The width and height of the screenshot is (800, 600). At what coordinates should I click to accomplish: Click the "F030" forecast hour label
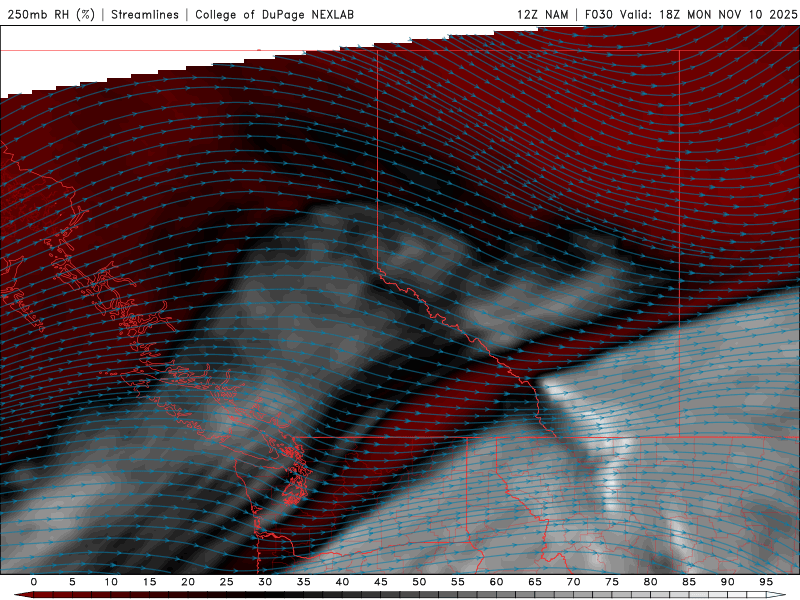pos(598,14)
